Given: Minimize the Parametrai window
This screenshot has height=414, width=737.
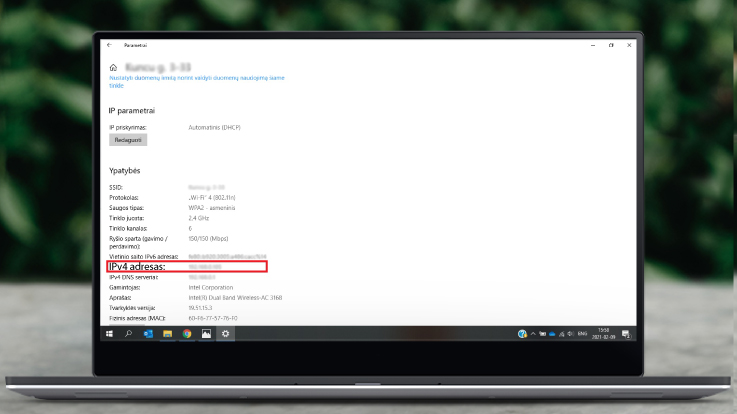Looking at the screenshot, I should 592,45.
